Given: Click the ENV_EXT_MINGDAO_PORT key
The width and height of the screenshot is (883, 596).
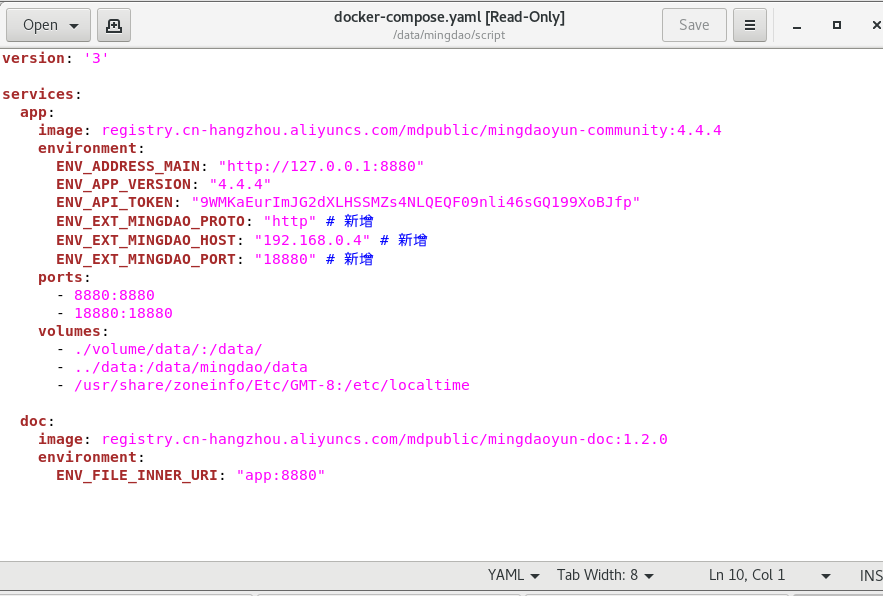Looking at the screenshot, I should click(146, 259).
